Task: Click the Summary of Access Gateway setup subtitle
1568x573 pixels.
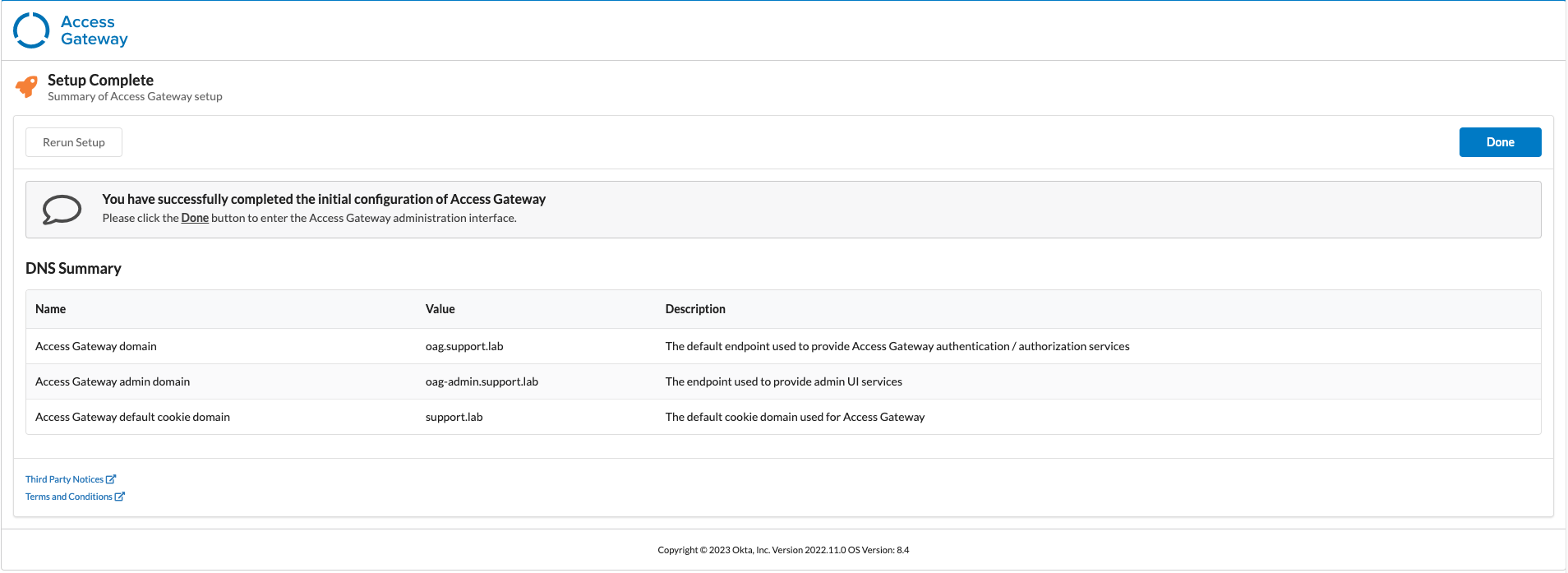Action: pyautogui.click(x=135, y=96)
